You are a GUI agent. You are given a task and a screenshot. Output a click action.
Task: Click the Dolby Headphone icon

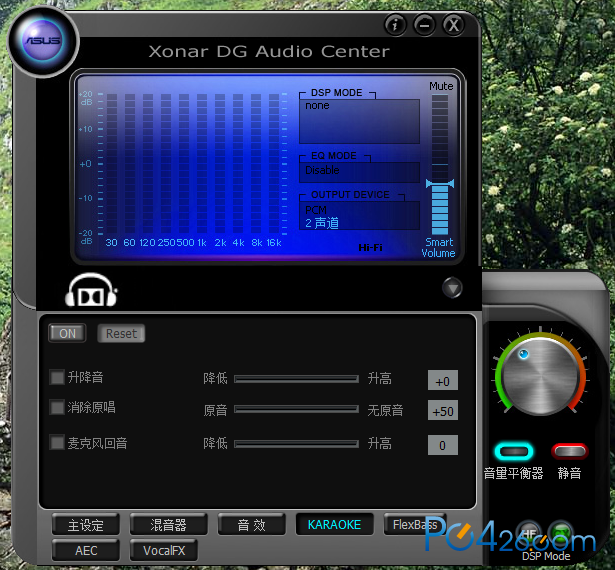click(x=91, y=291)
